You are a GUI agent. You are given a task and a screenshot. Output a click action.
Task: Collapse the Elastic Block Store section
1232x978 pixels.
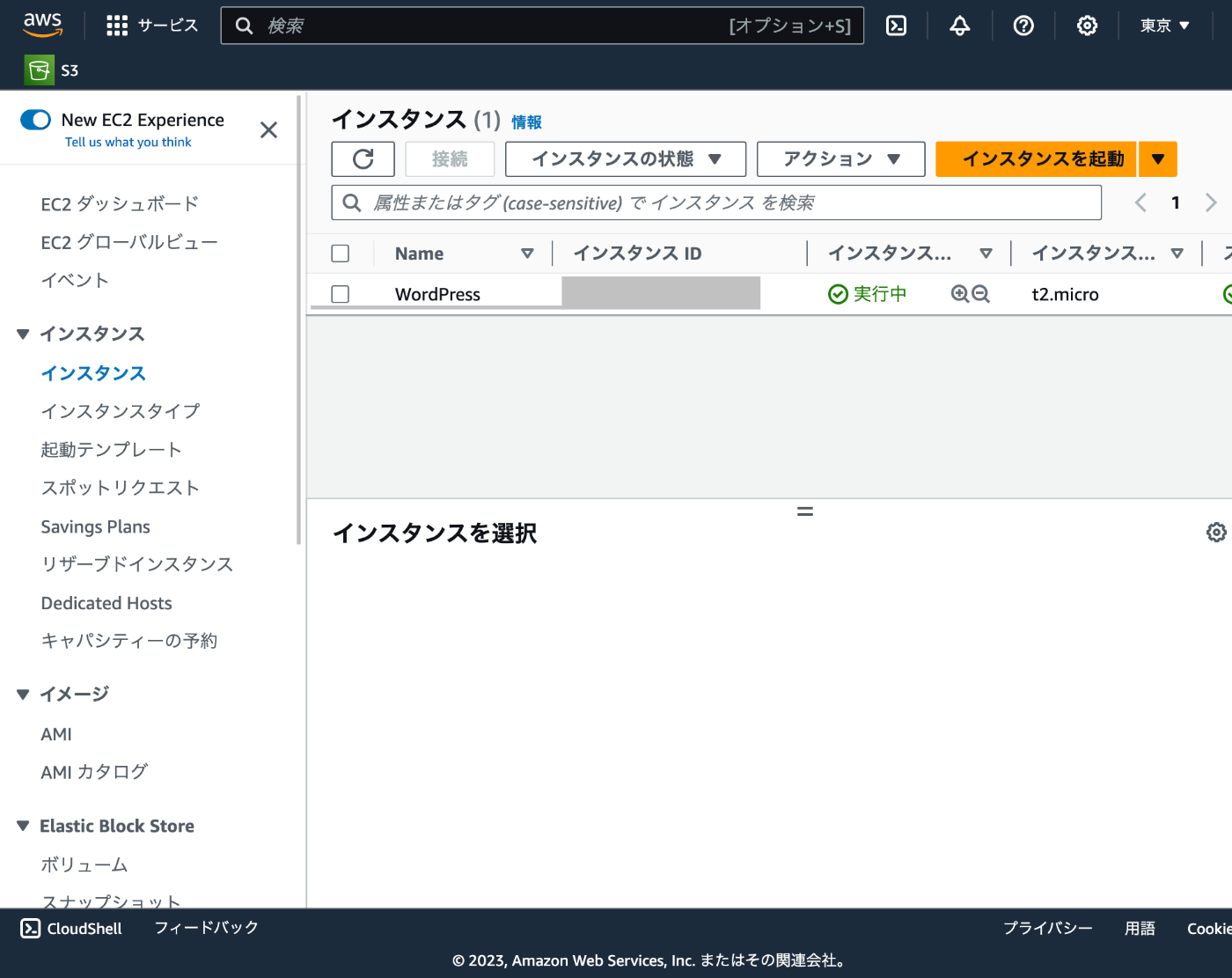coord(23,826)
